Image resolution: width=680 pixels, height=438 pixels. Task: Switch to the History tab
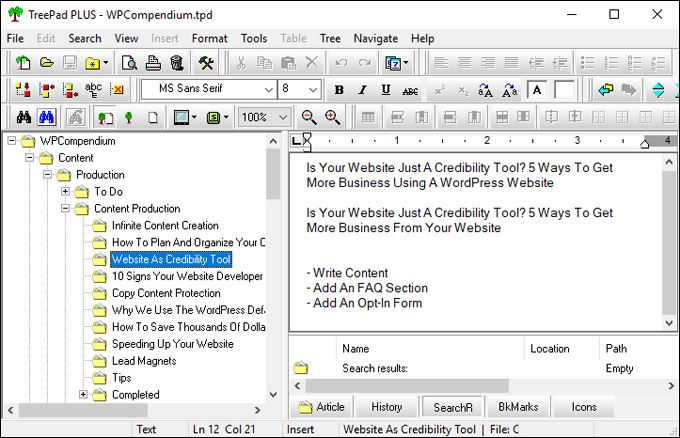[x=386, y=407]
